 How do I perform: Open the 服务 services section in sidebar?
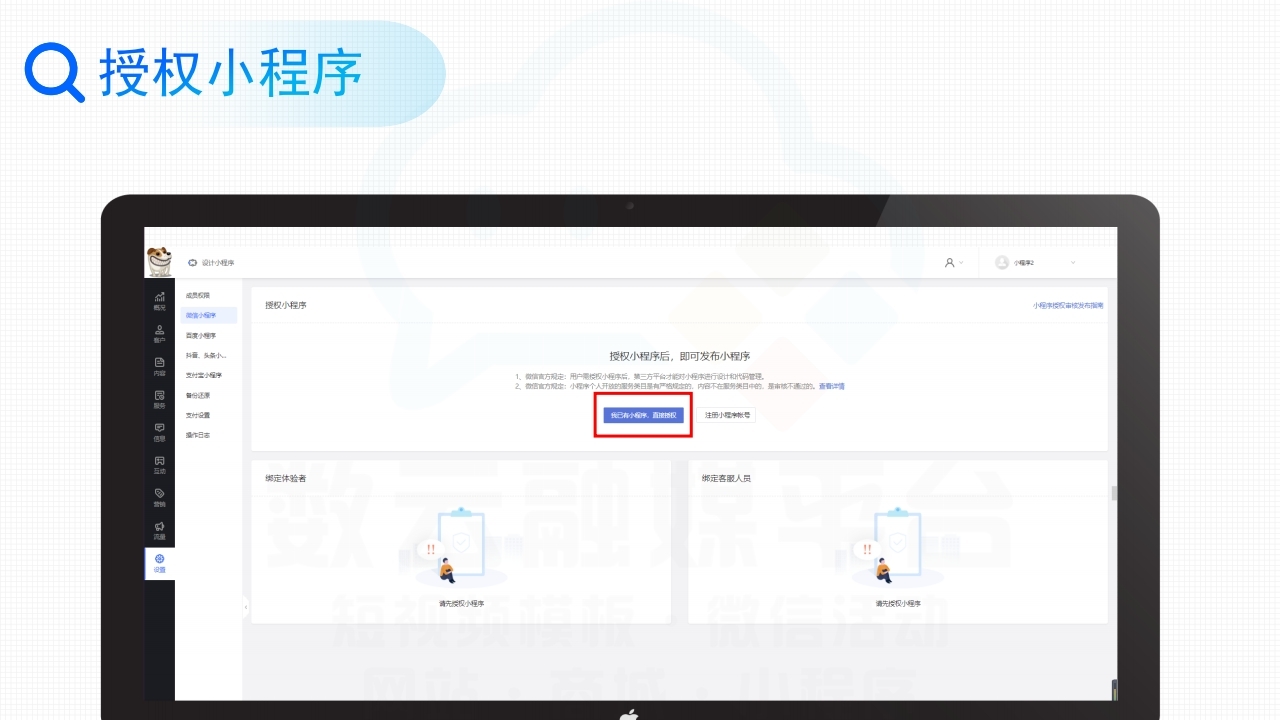point(159,400)
